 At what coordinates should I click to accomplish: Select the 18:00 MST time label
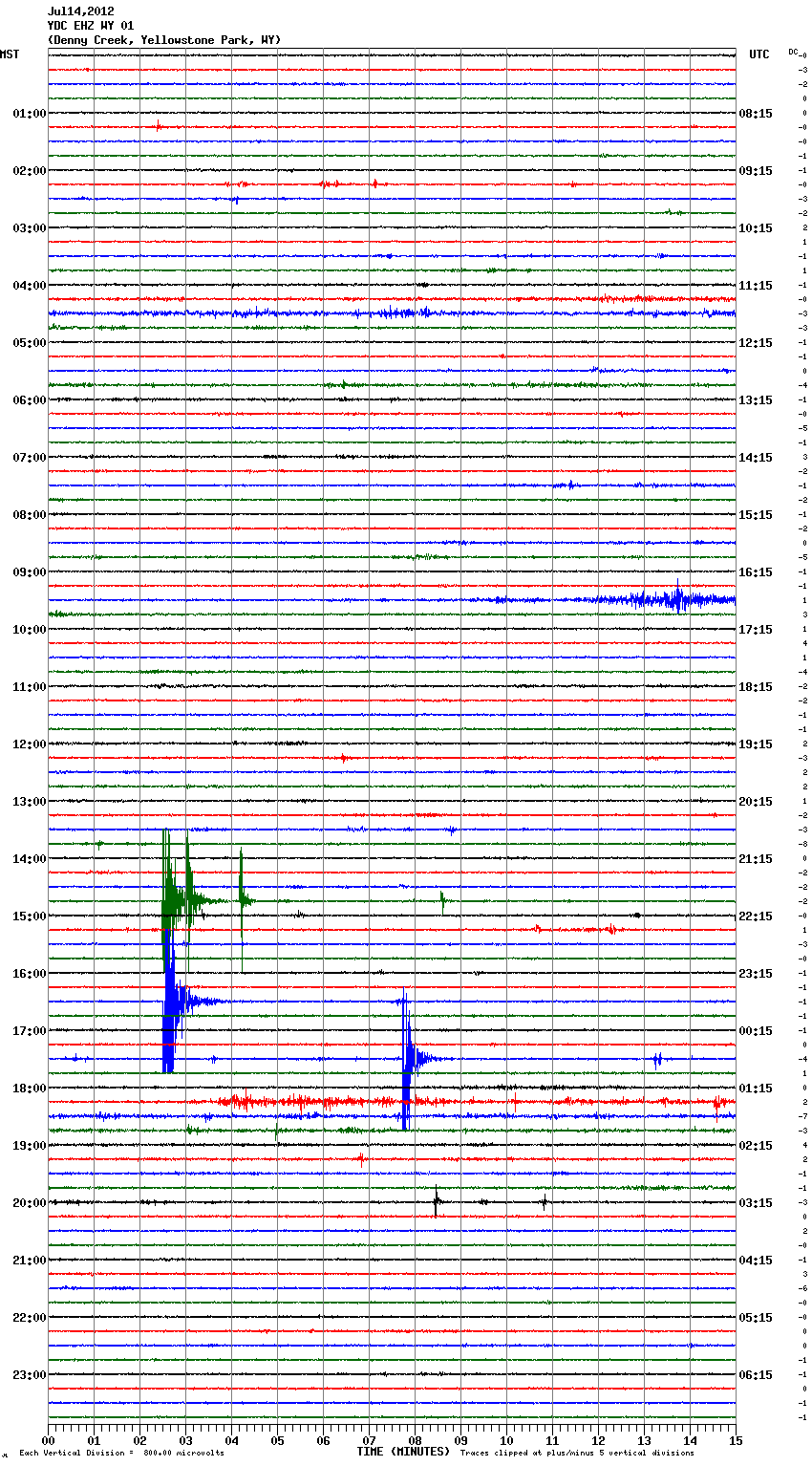click(30, 1089)
